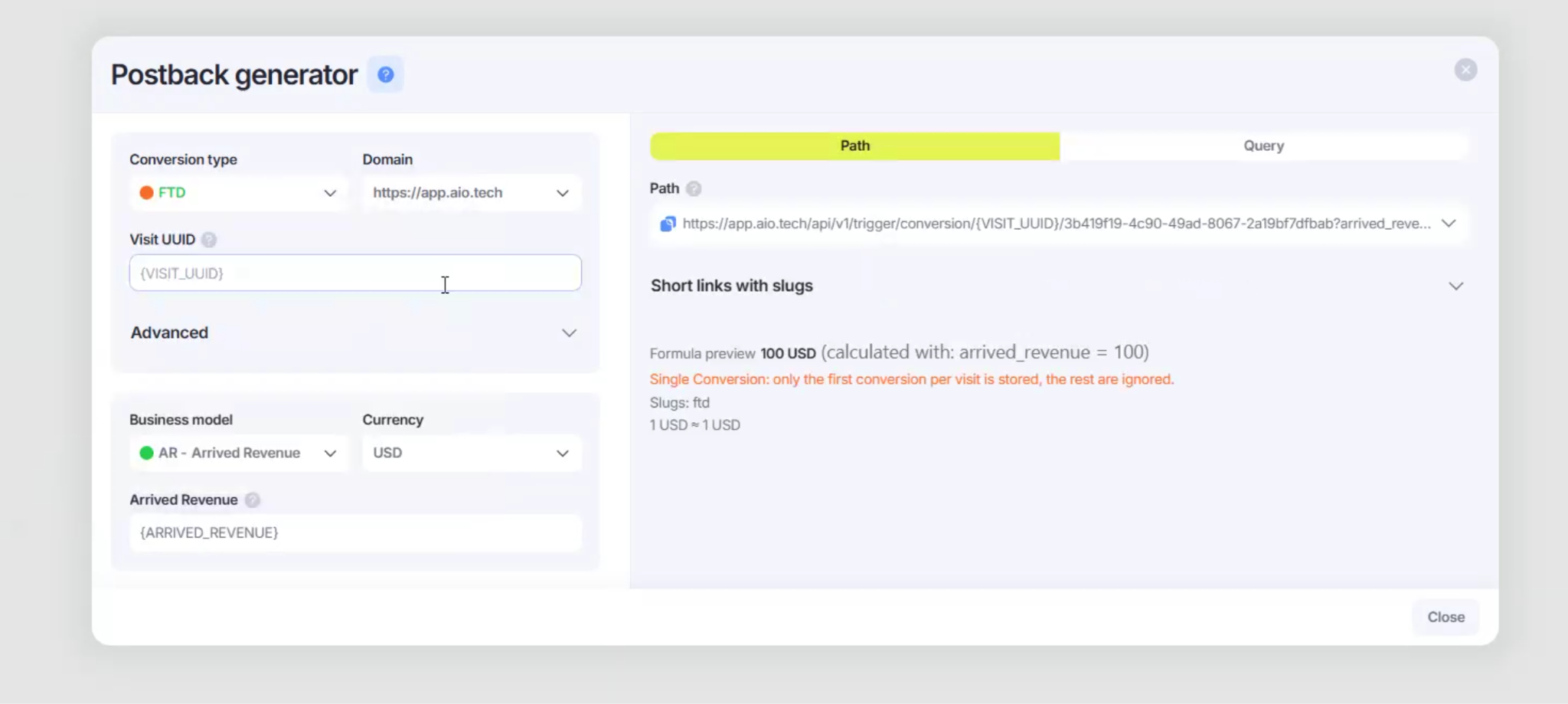Click the Postback generator help icon

point(386,74)
